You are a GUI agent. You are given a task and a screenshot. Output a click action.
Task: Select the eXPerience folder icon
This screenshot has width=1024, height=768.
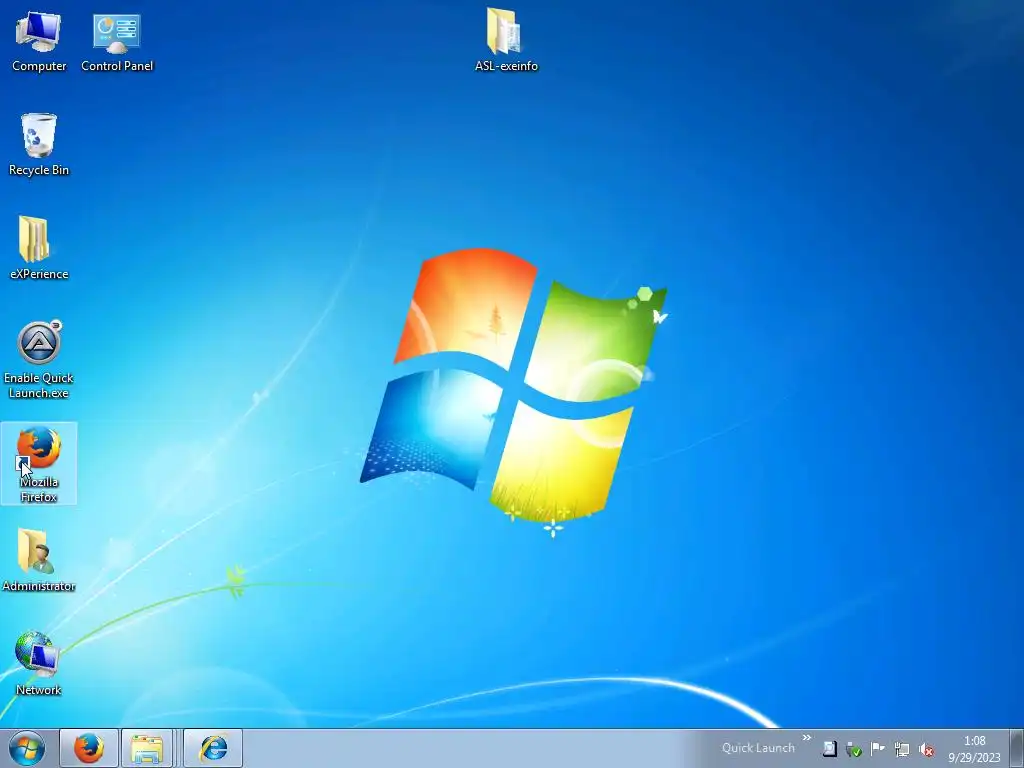click(39, 248)
